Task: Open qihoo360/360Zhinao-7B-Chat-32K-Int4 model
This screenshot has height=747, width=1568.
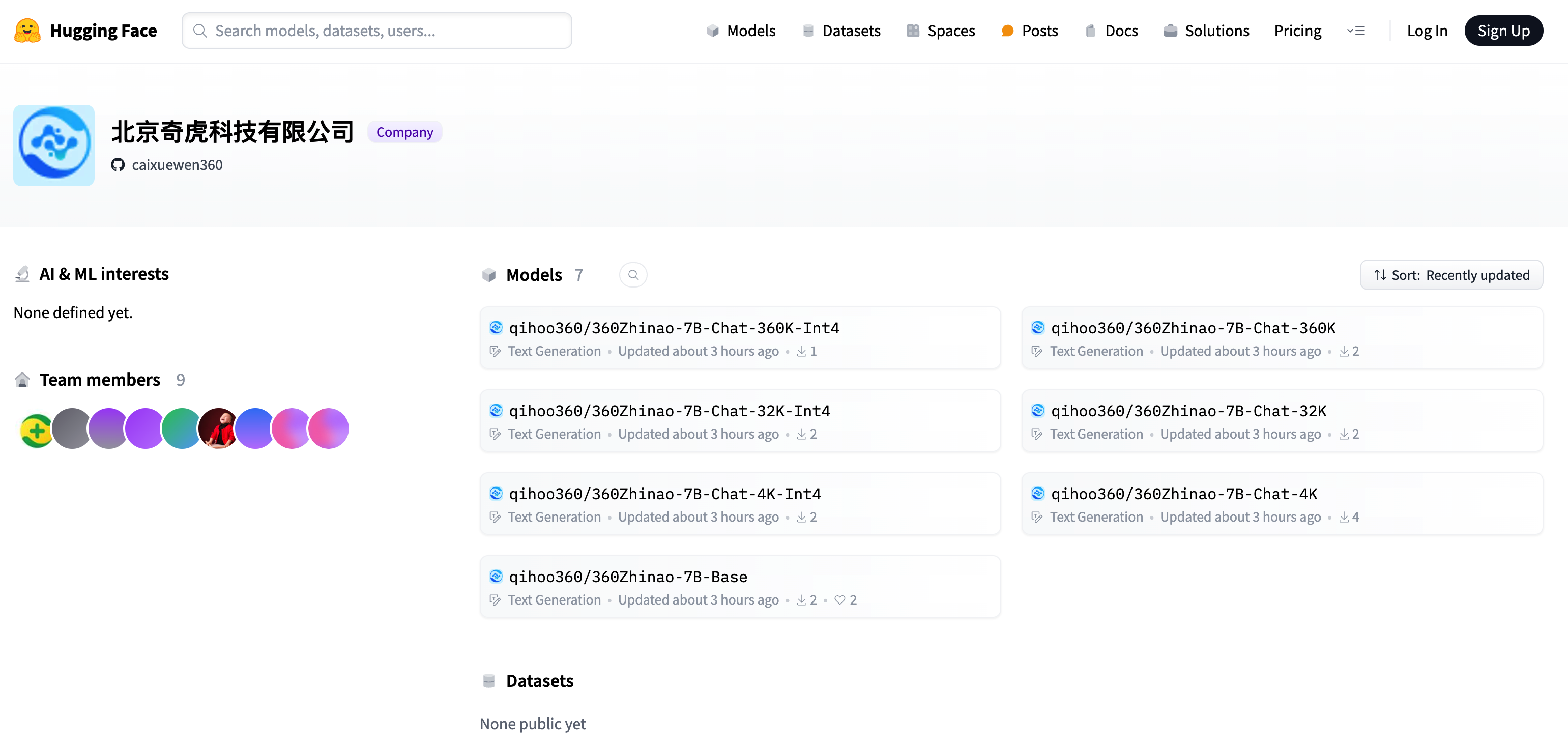Action: tap(740, 420)
